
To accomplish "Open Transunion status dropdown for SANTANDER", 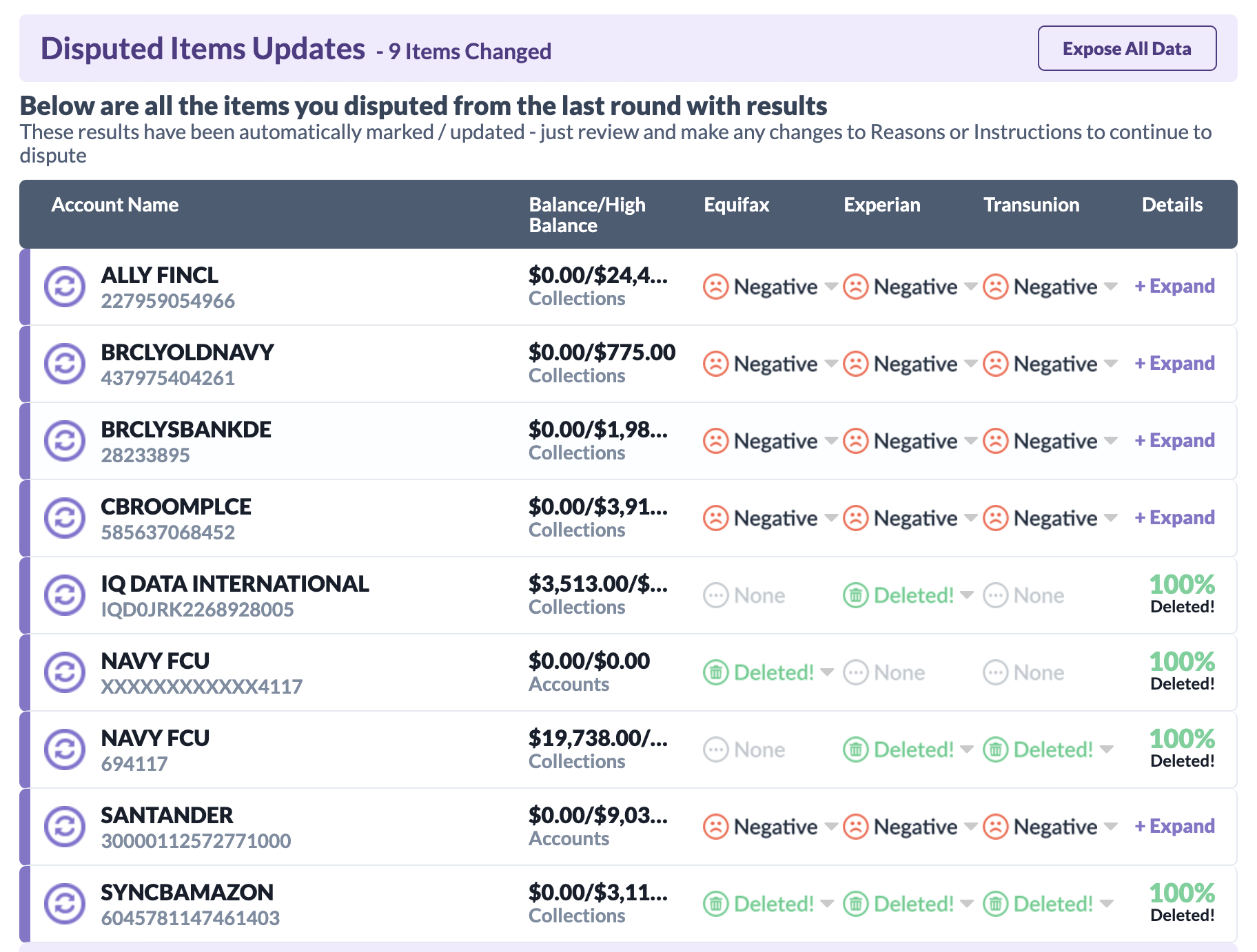I will (1110, 827).
